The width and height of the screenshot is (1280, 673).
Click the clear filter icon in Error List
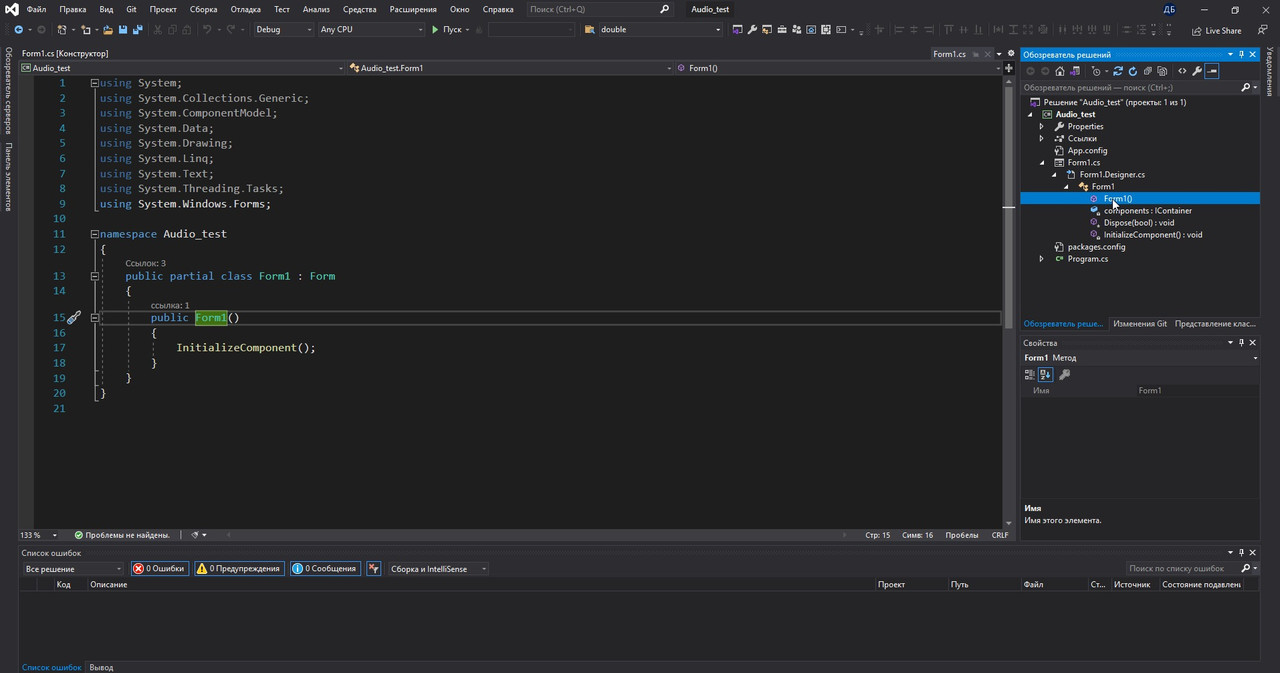point(373,568)
